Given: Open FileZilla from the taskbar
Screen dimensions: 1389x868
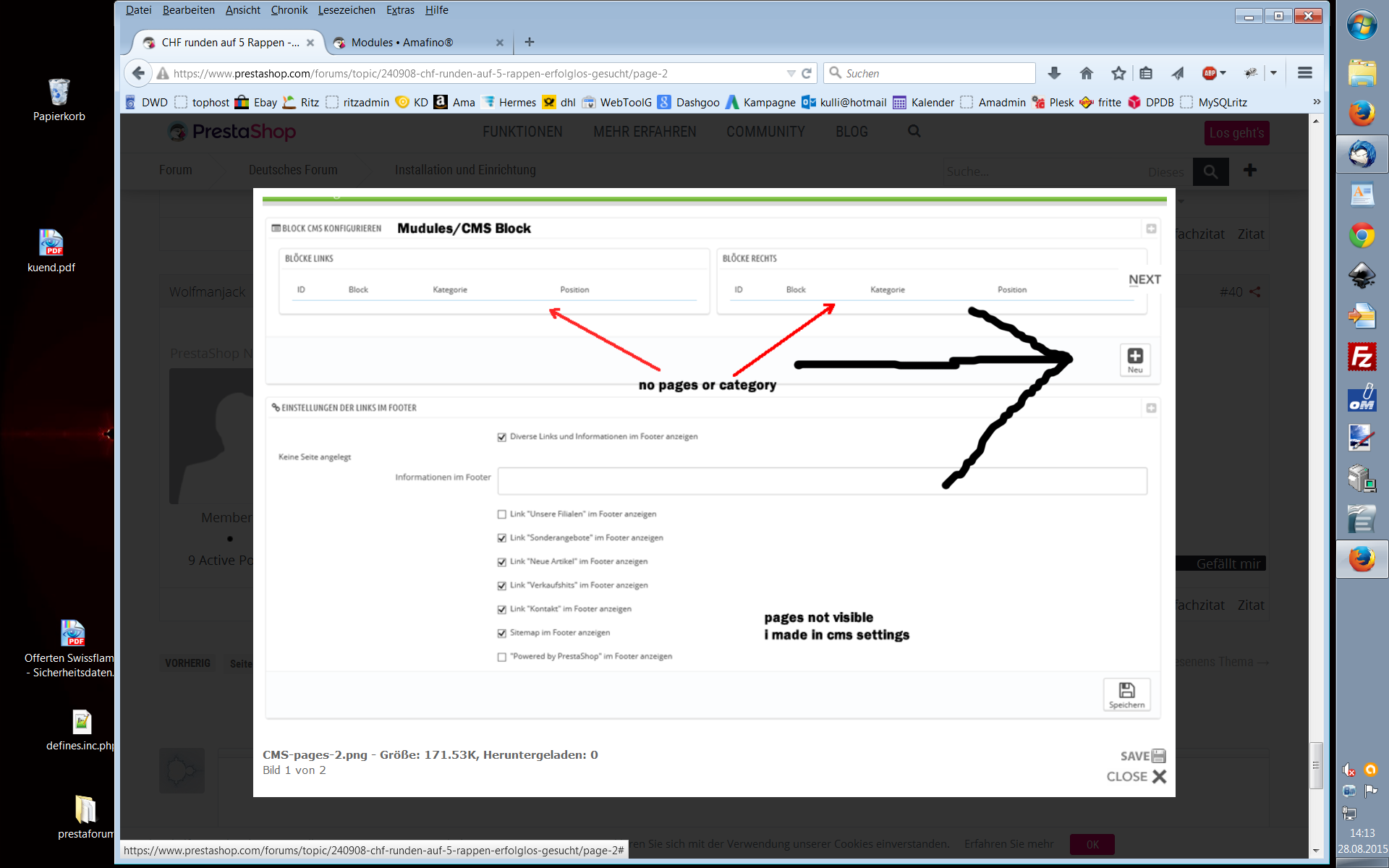Looking at the screenshot, I should [1362, 357].
